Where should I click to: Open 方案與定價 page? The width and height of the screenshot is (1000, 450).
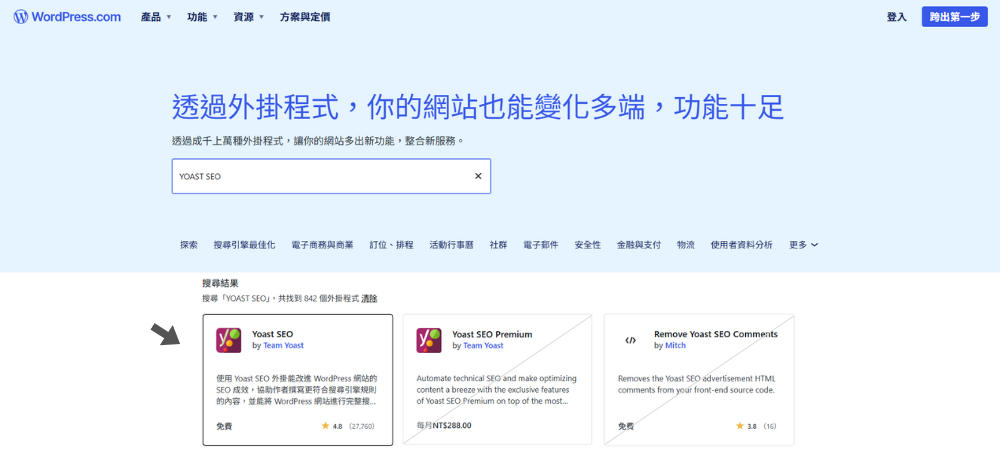(305, 17)
